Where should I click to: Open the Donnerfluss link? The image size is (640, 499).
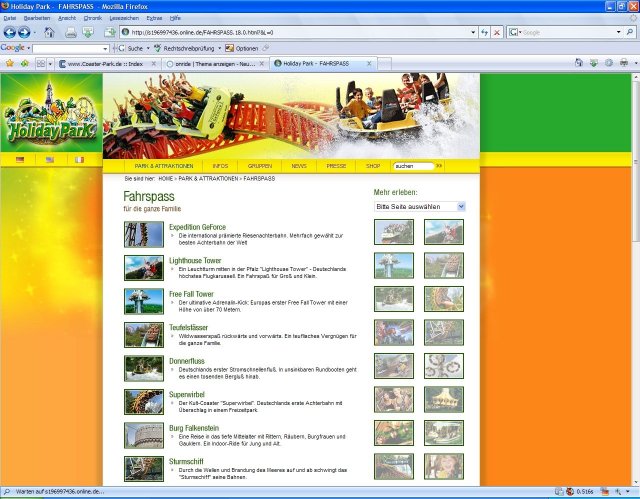(x=187, y=361)
